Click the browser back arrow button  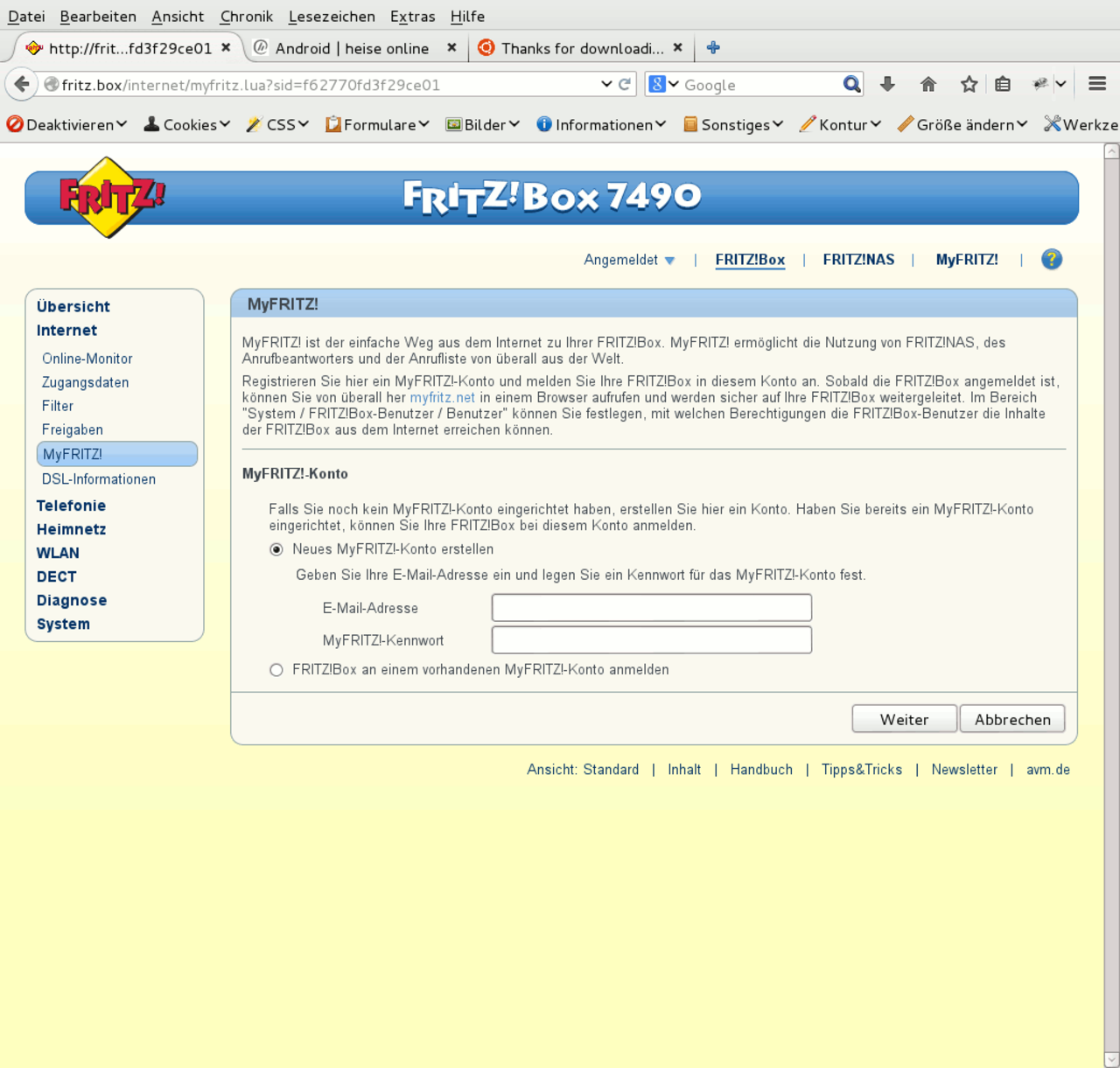pyautogui.click(x=21, y=84)
